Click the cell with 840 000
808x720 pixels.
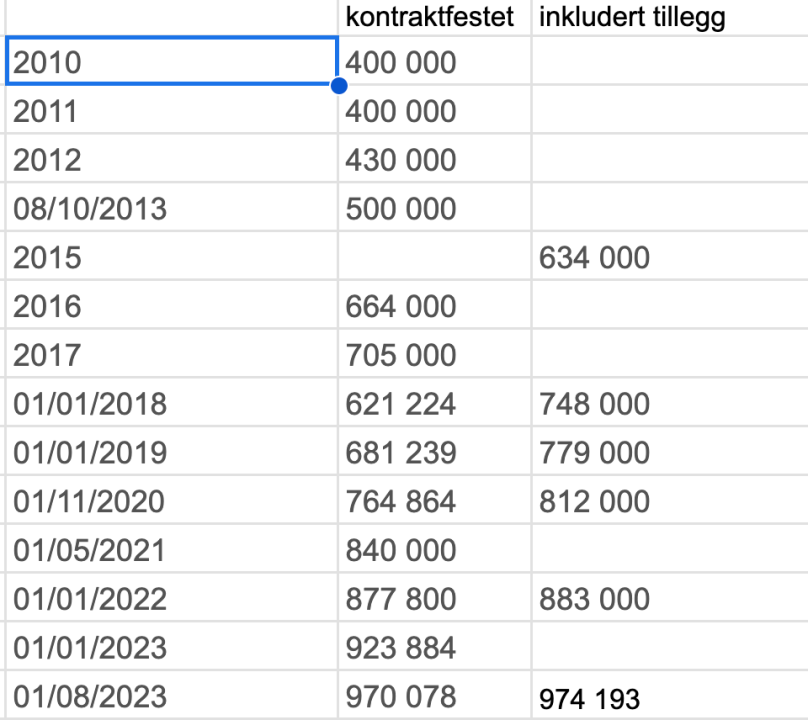[x=434, y=550]
